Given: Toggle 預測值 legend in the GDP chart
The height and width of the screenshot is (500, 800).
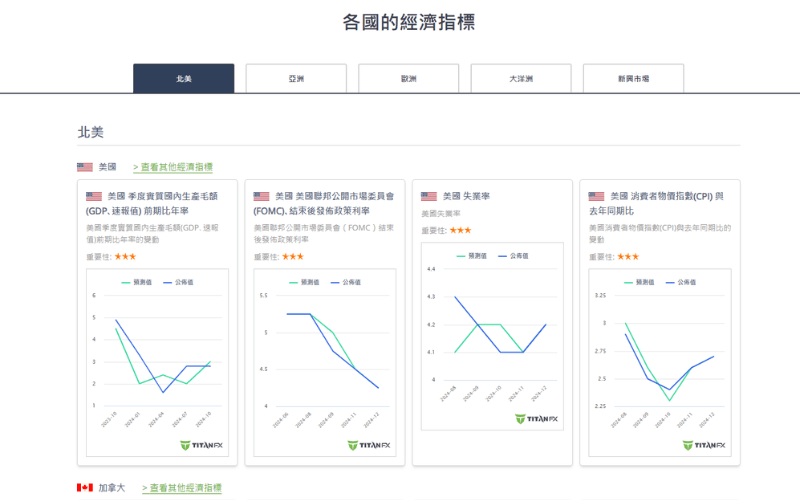Looking at the screenshot, I should coord(137,282).
